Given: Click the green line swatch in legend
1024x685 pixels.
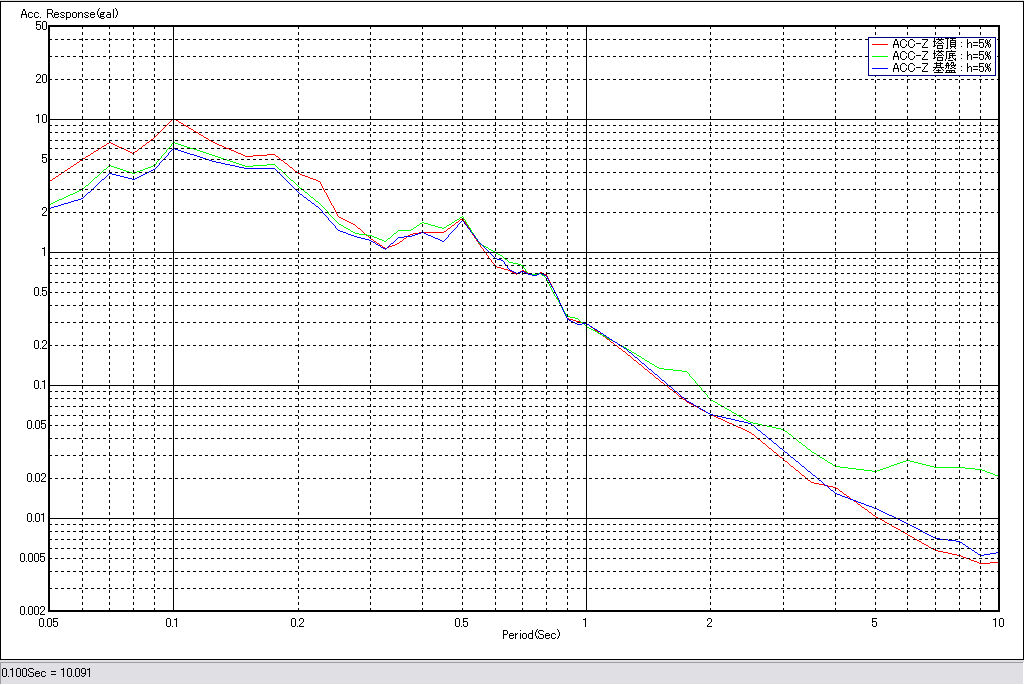Looking at the screenshot, I should (x=880, y=56).
